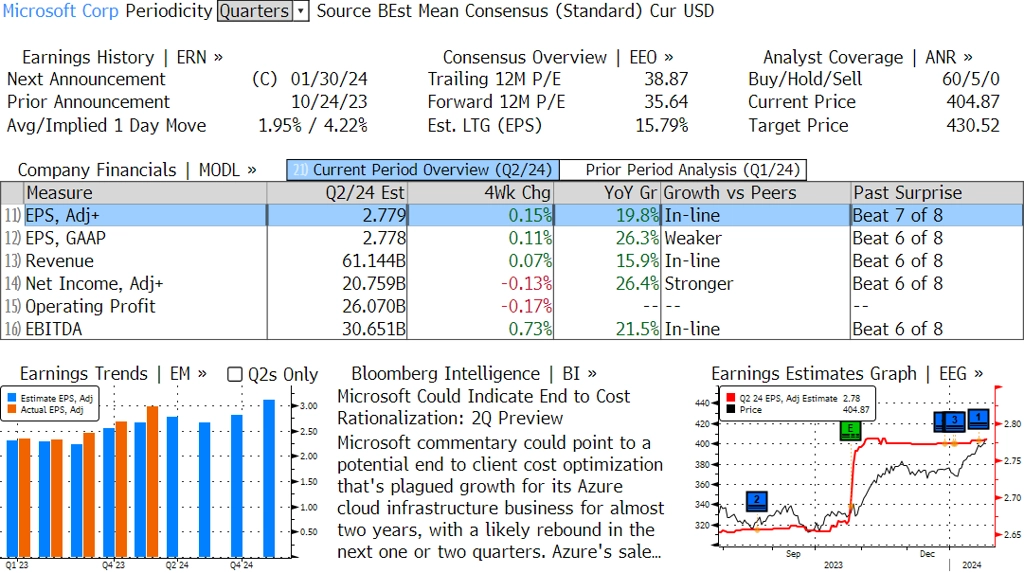Viewport: 1024px width, 573px height.
Task: Click the blue marker numbered 1 on graph
Action: click(978, 418)
